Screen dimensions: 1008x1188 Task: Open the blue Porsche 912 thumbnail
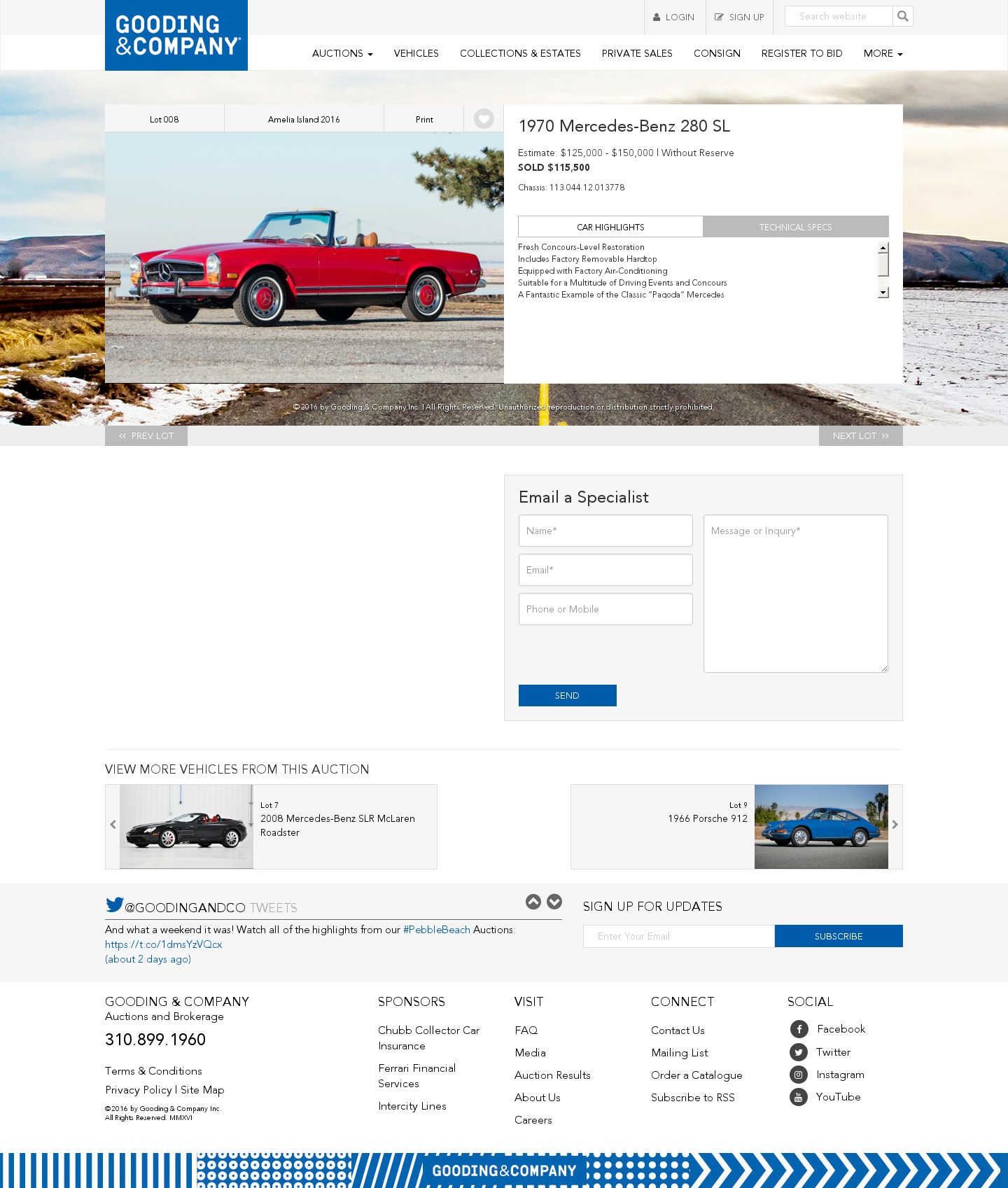pyautogui.click(x=821, y=827)
